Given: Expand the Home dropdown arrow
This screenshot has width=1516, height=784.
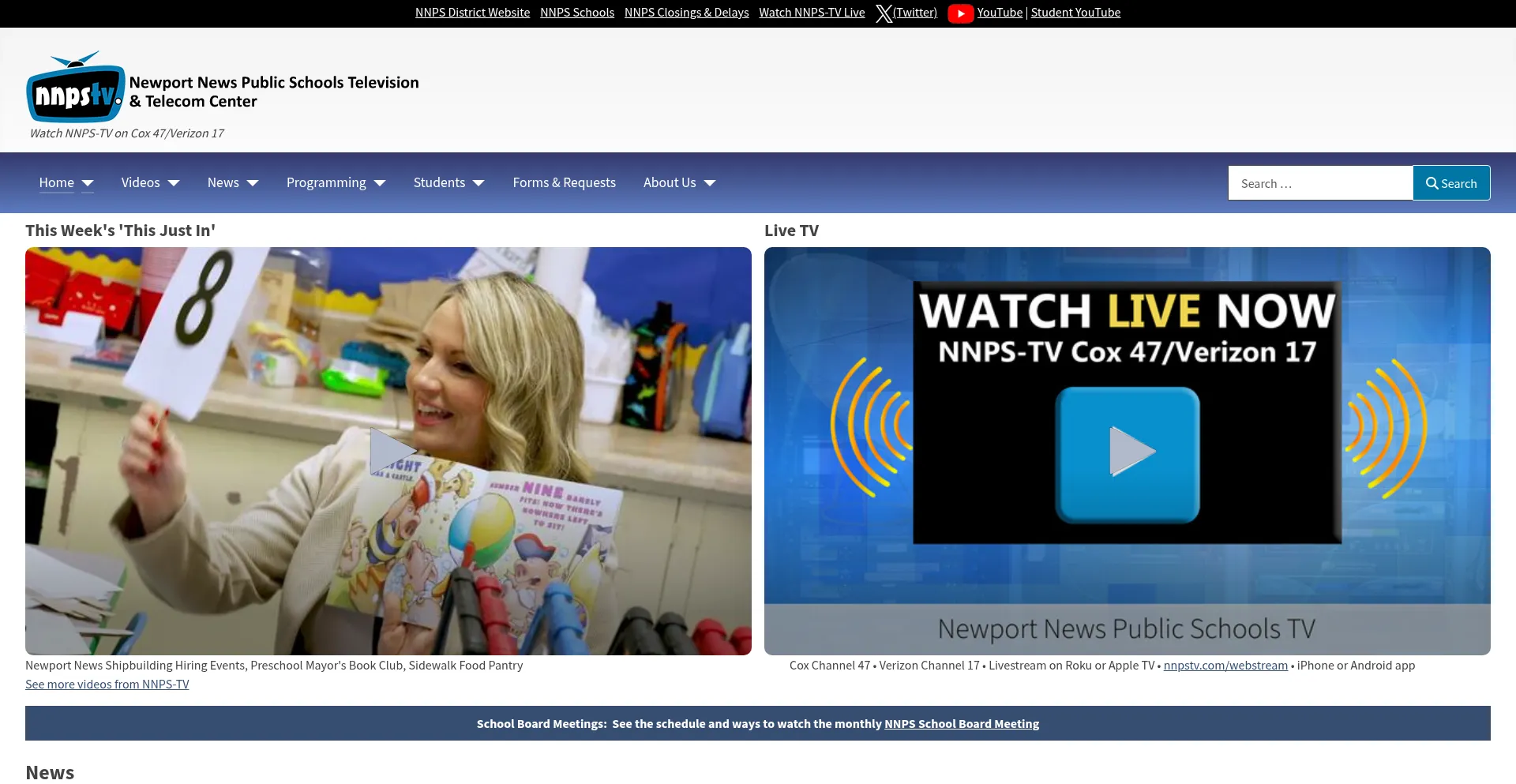Looking at the screenshot, I should pyautogui.click(x=88, y=183).
